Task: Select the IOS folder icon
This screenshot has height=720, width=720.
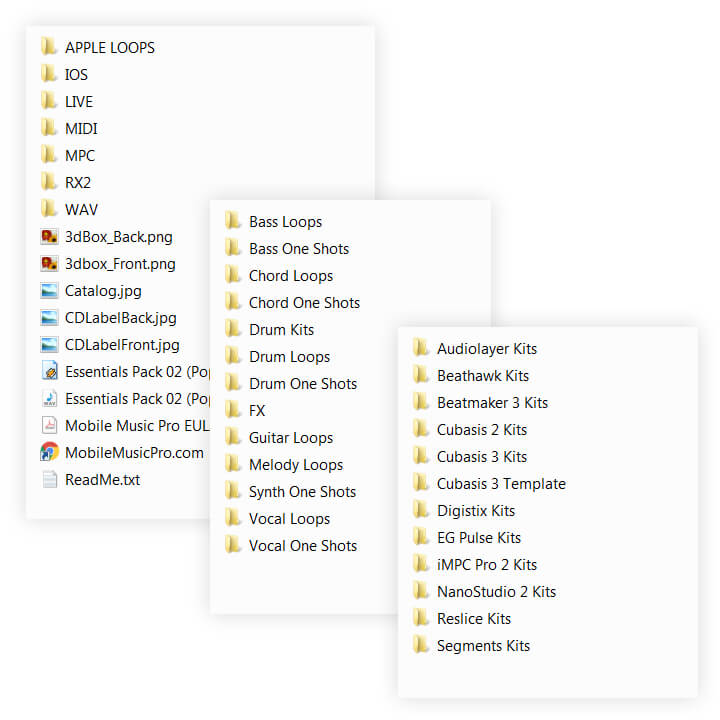Action: click(x=49, y=74)
